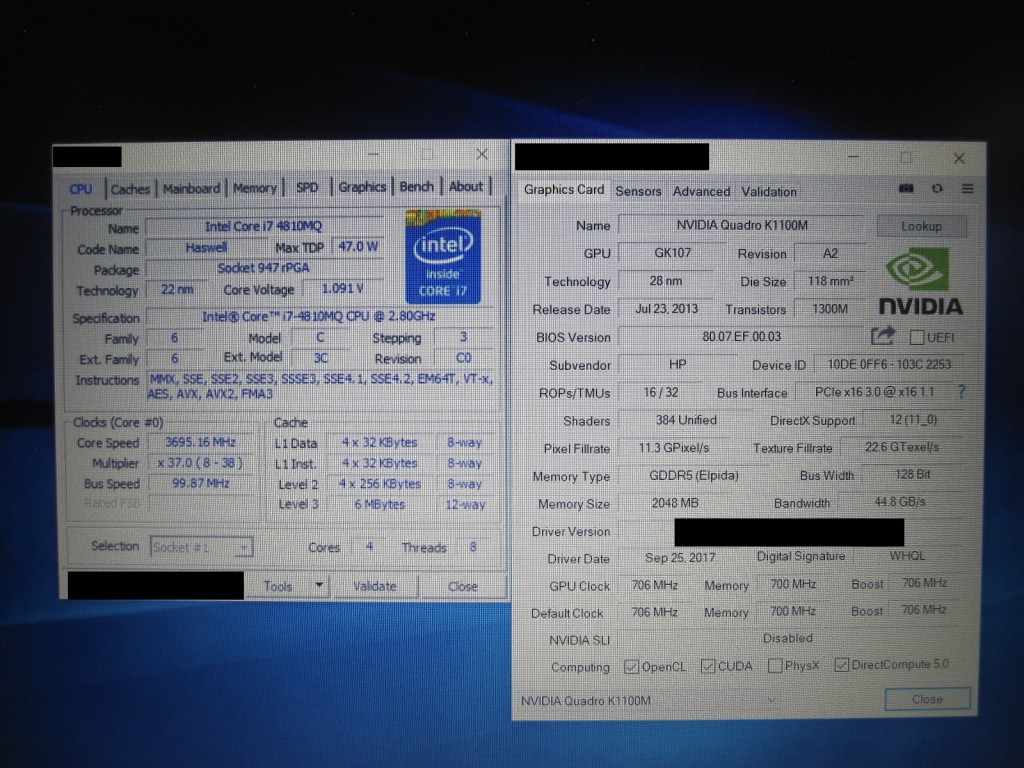Toggle the PhysX checkbox
The image size is (1024, 768).
[x=775, y=665]
